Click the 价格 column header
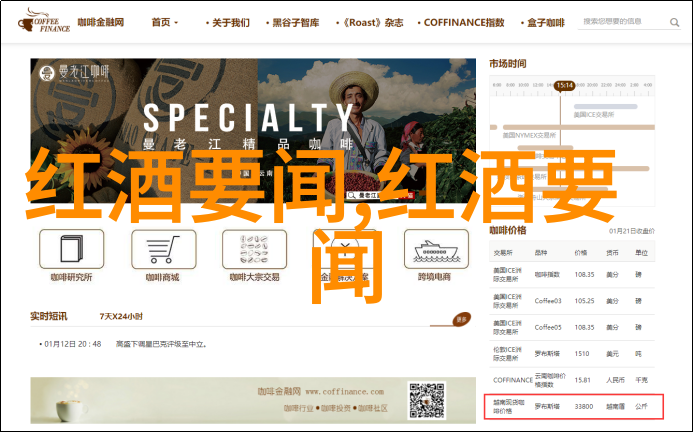Image resolution: width=694 pixels, height=433 pixels. coord(581,253)
